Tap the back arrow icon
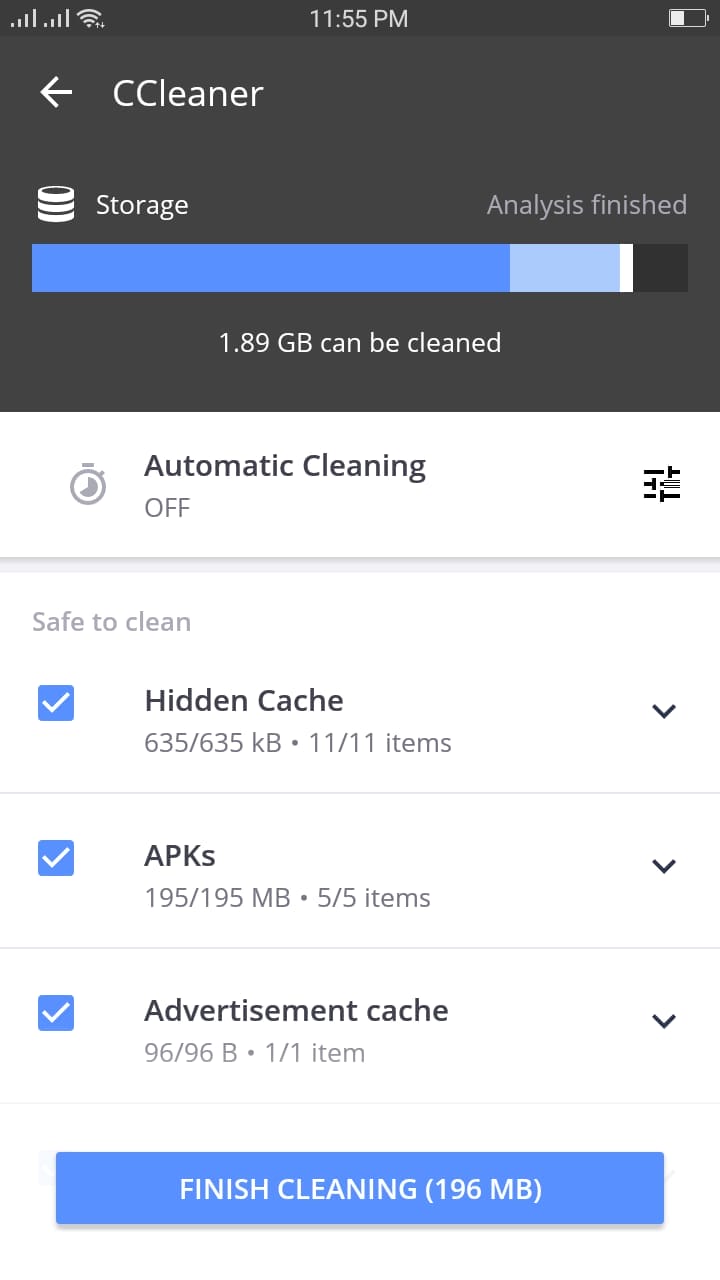Image resolution: width=720 pixels, height=1280 pixels. coord(56,93)
